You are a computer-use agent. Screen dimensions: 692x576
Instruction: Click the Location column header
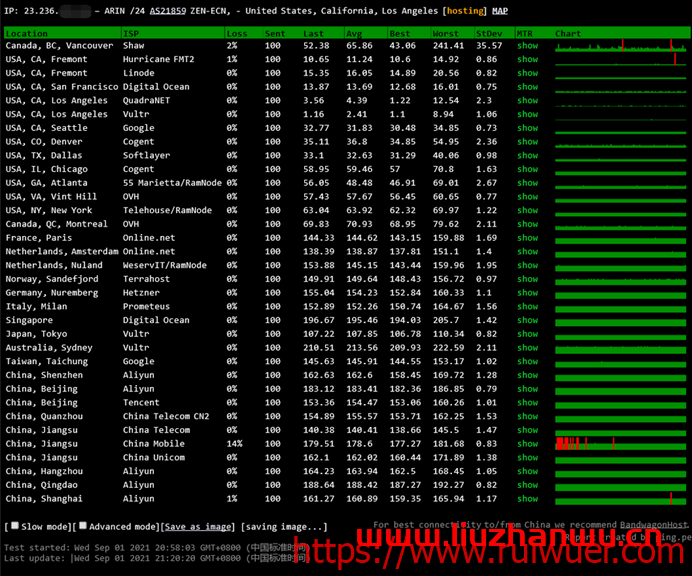pos(27,33)
